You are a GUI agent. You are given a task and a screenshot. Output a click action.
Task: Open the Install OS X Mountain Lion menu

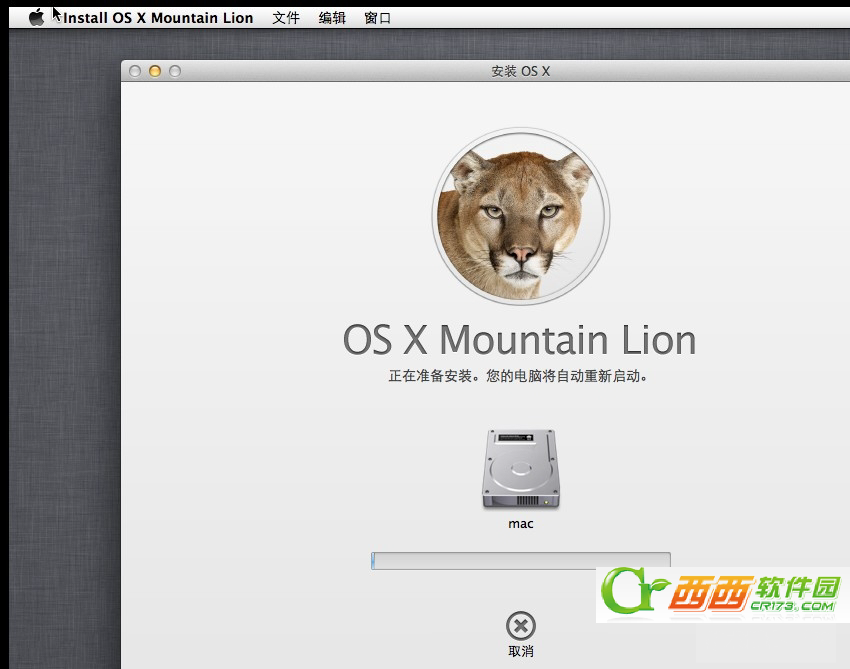[x=158, y=18]
